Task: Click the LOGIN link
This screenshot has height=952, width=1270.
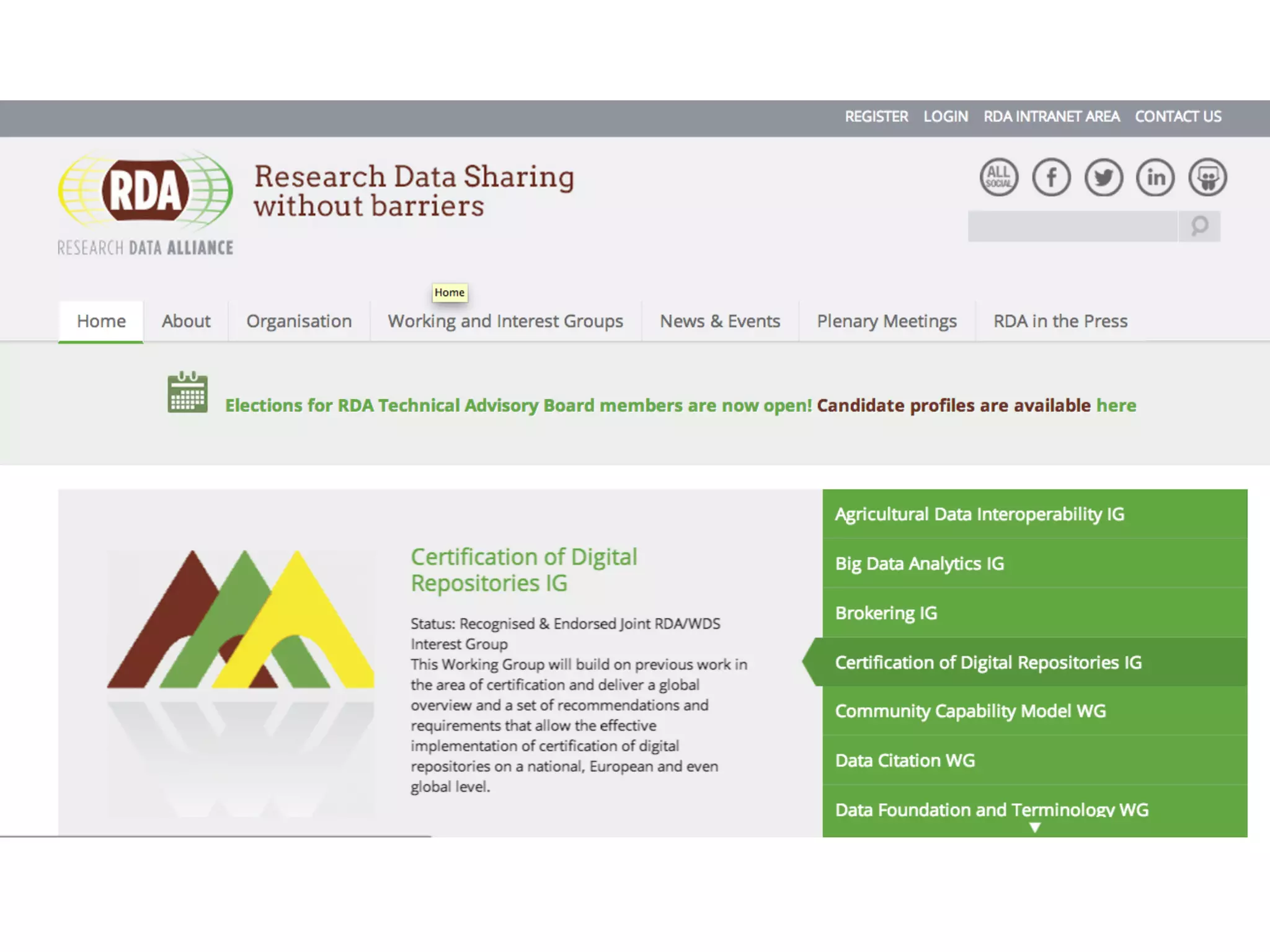Action: 945,117
